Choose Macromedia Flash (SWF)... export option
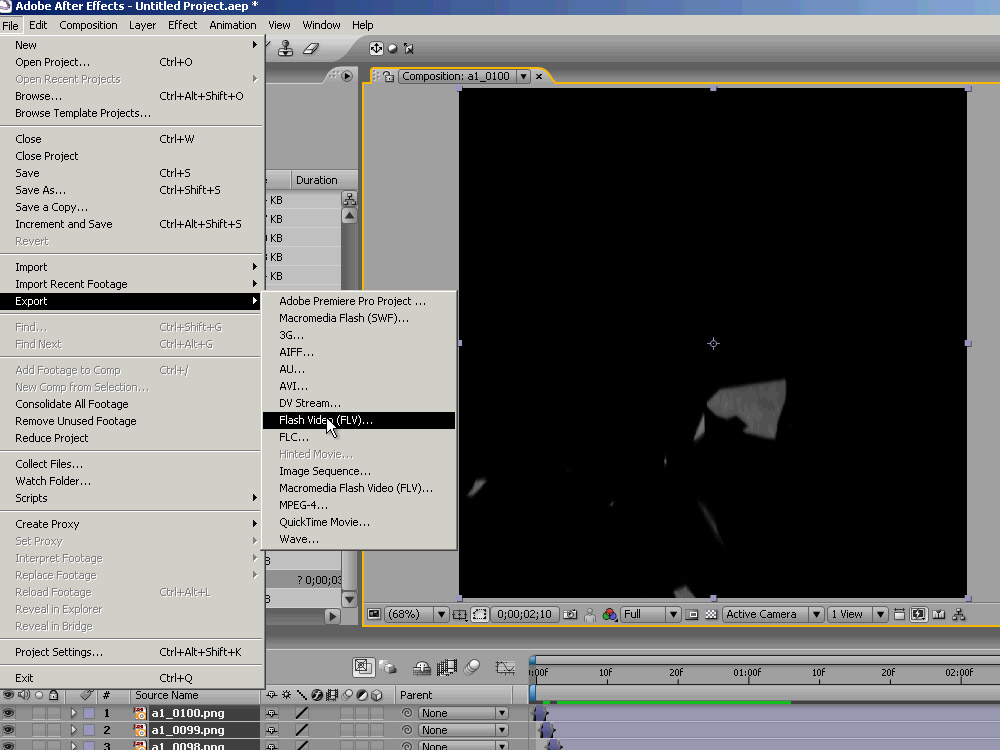 (x=358, y=318)
